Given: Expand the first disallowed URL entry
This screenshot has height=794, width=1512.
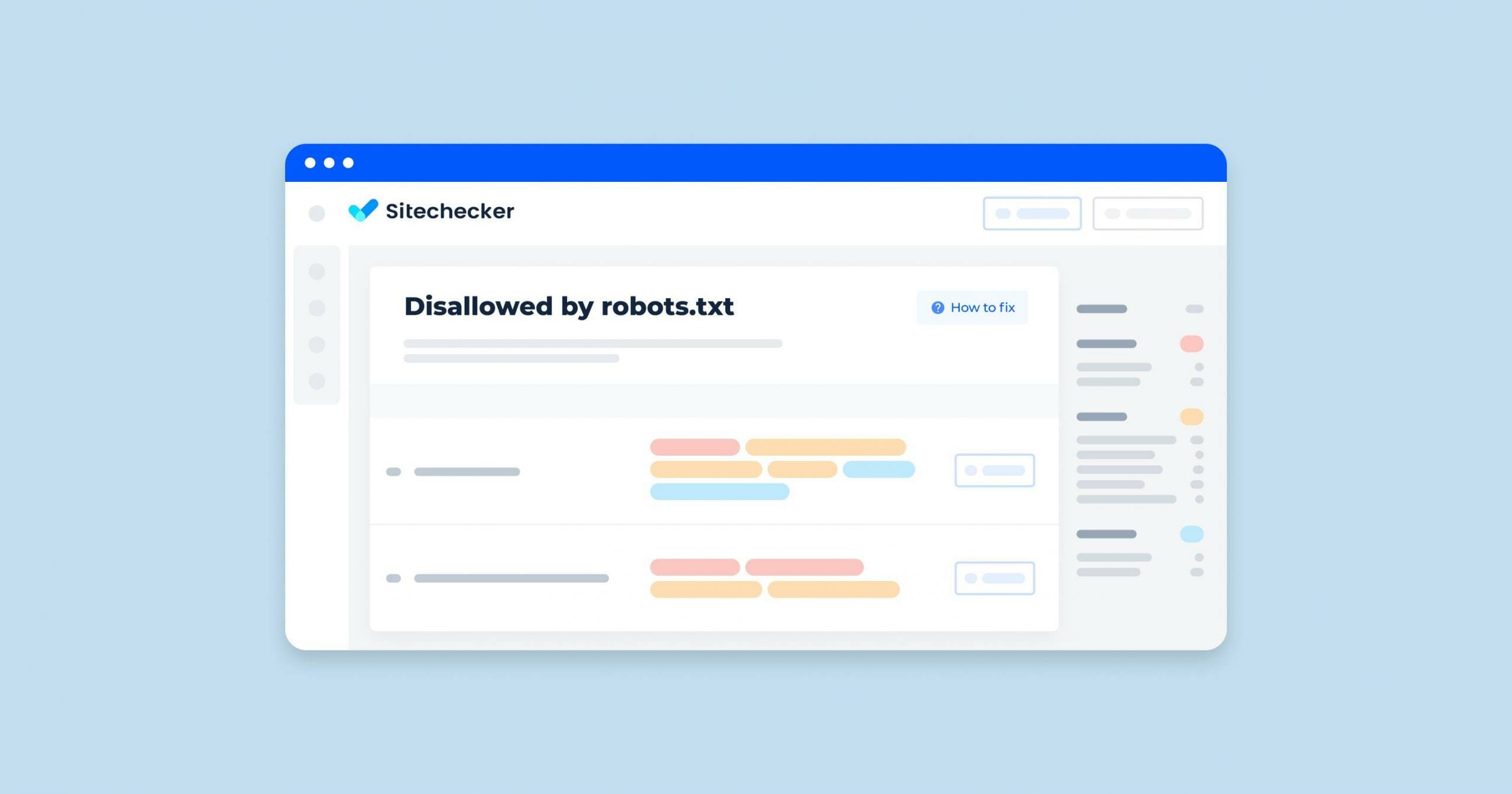Looking at the screenshot, I should click(393, 472).
